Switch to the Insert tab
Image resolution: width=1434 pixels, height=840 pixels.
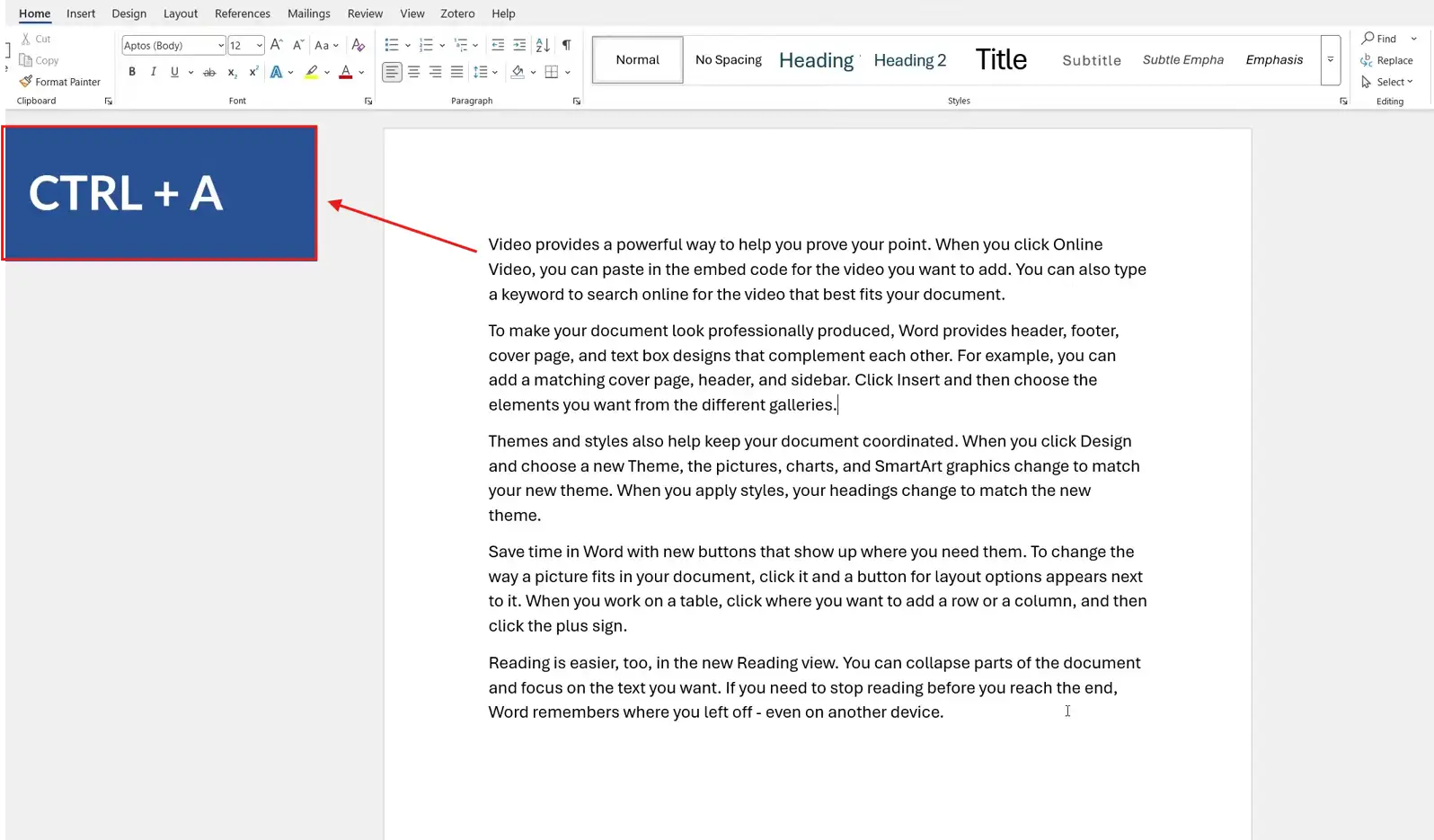tap(81, 13)
